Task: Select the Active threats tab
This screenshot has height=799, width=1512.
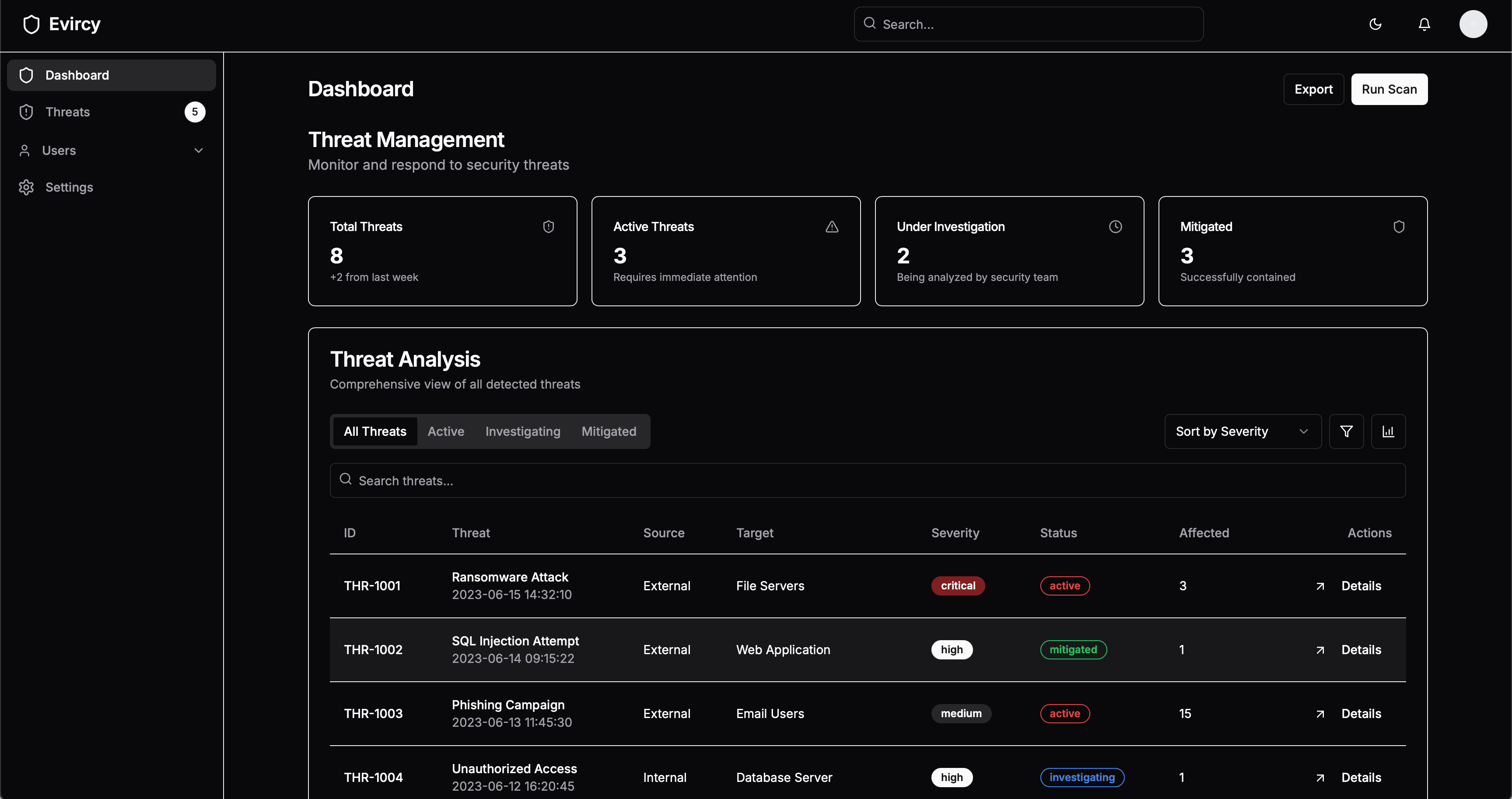Action: 445,431
